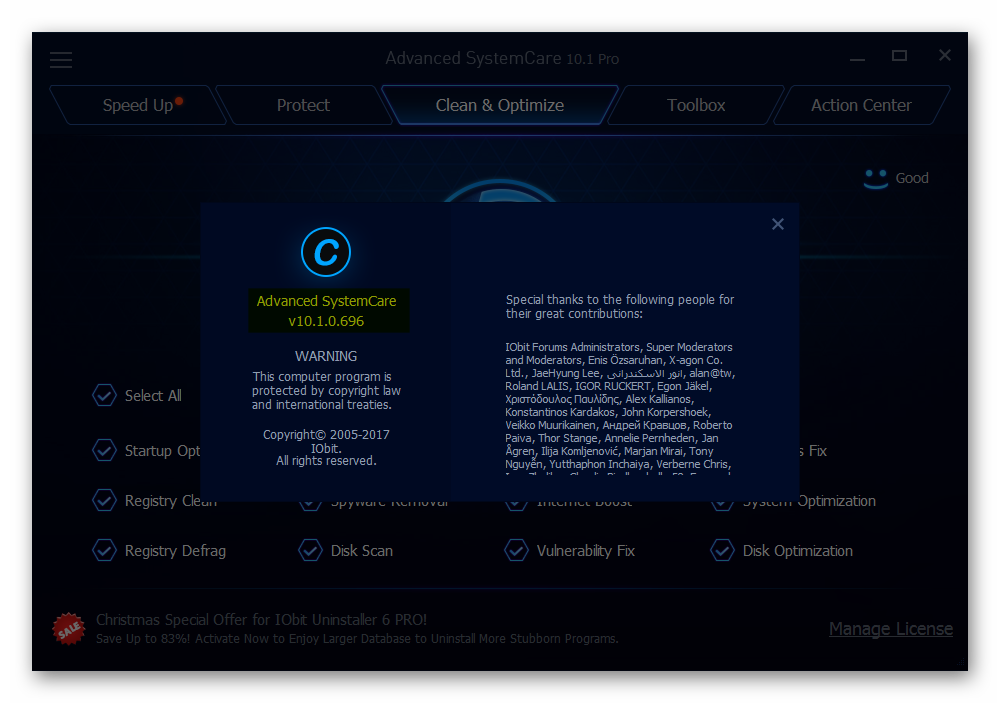Screen dimensions: 1000x703
Task: Close the Advanced SystemCare main window
Action: click(945, 56)
